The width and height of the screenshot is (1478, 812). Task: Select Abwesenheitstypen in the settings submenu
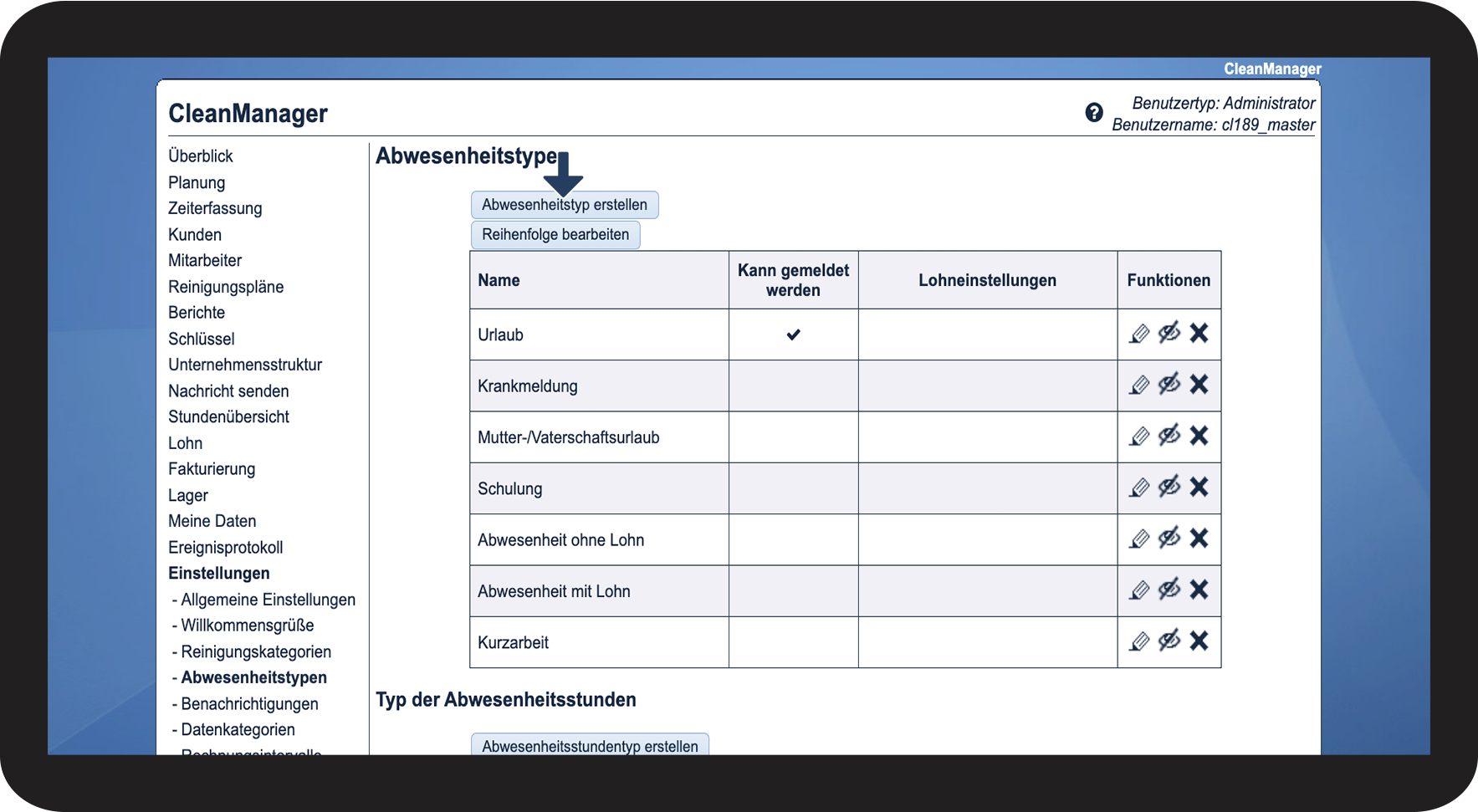[254, 677]
